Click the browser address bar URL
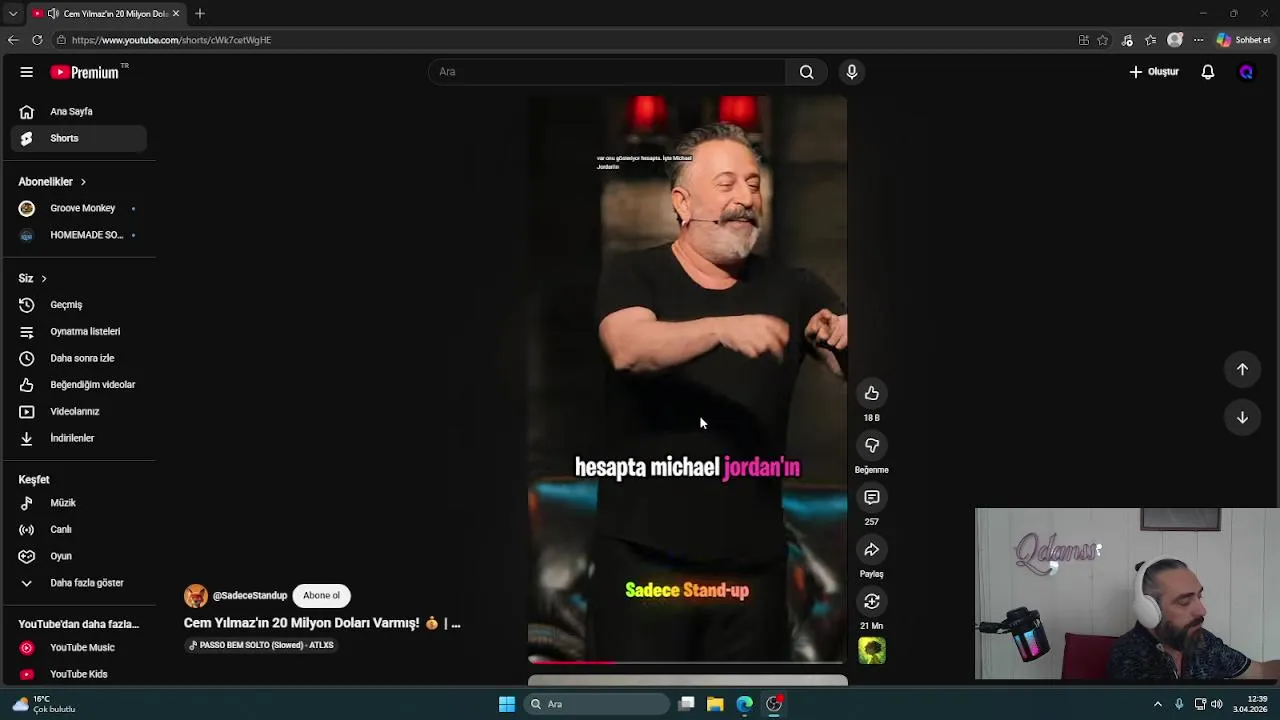The height and width of the screenshot is (720, 1280). tap(171, 40)
